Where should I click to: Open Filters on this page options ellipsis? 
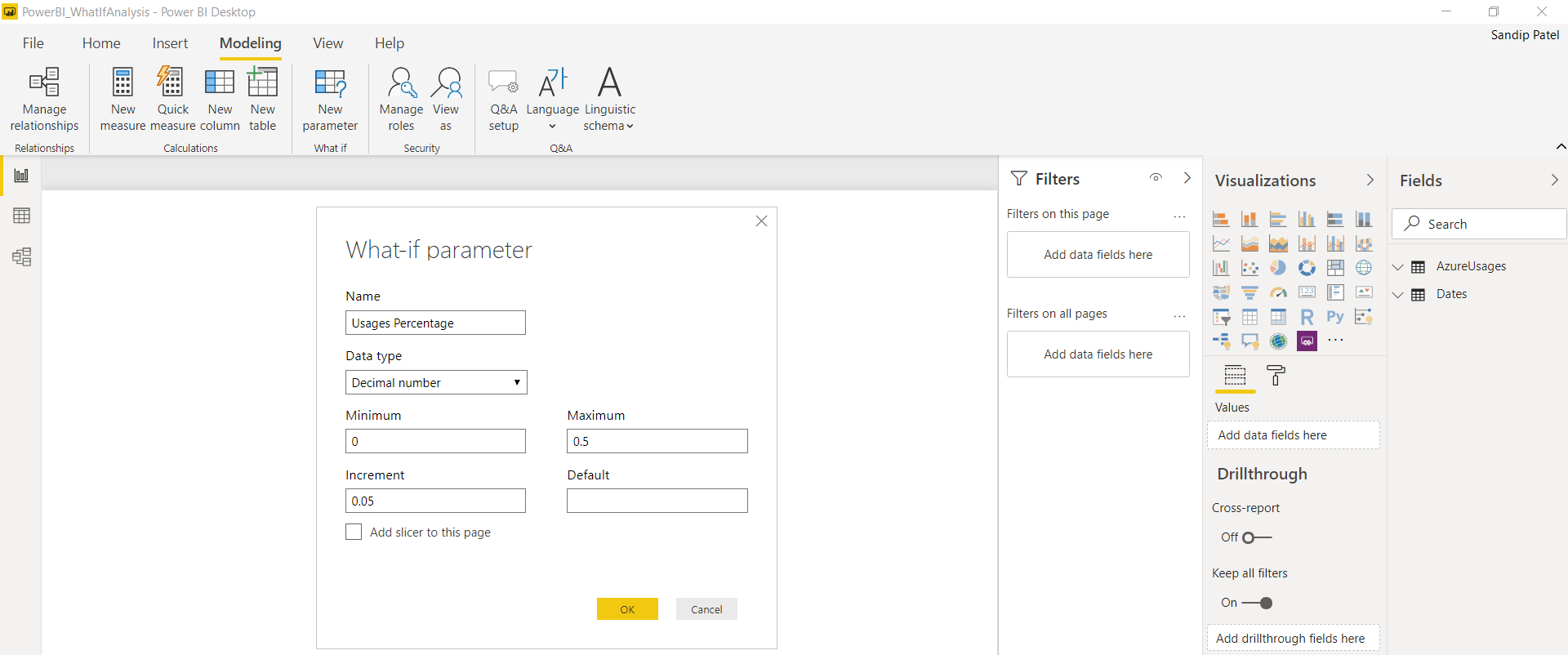click(x=1179, y=216)
